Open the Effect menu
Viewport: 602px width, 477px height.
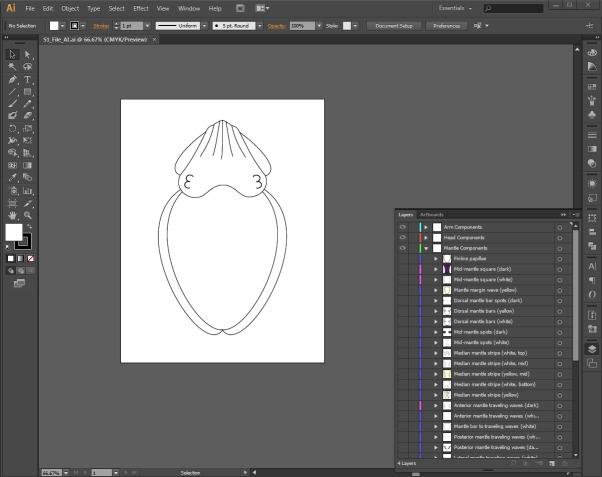coord(141,8)
